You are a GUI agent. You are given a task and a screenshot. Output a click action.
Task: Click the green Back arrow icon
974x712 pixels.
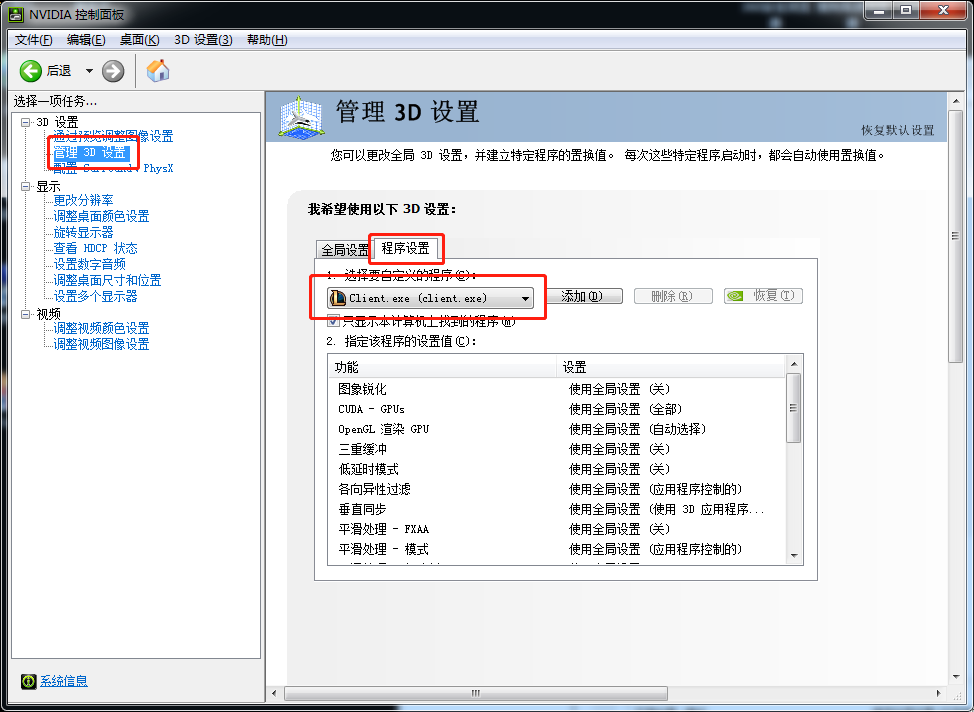(30, 71)
